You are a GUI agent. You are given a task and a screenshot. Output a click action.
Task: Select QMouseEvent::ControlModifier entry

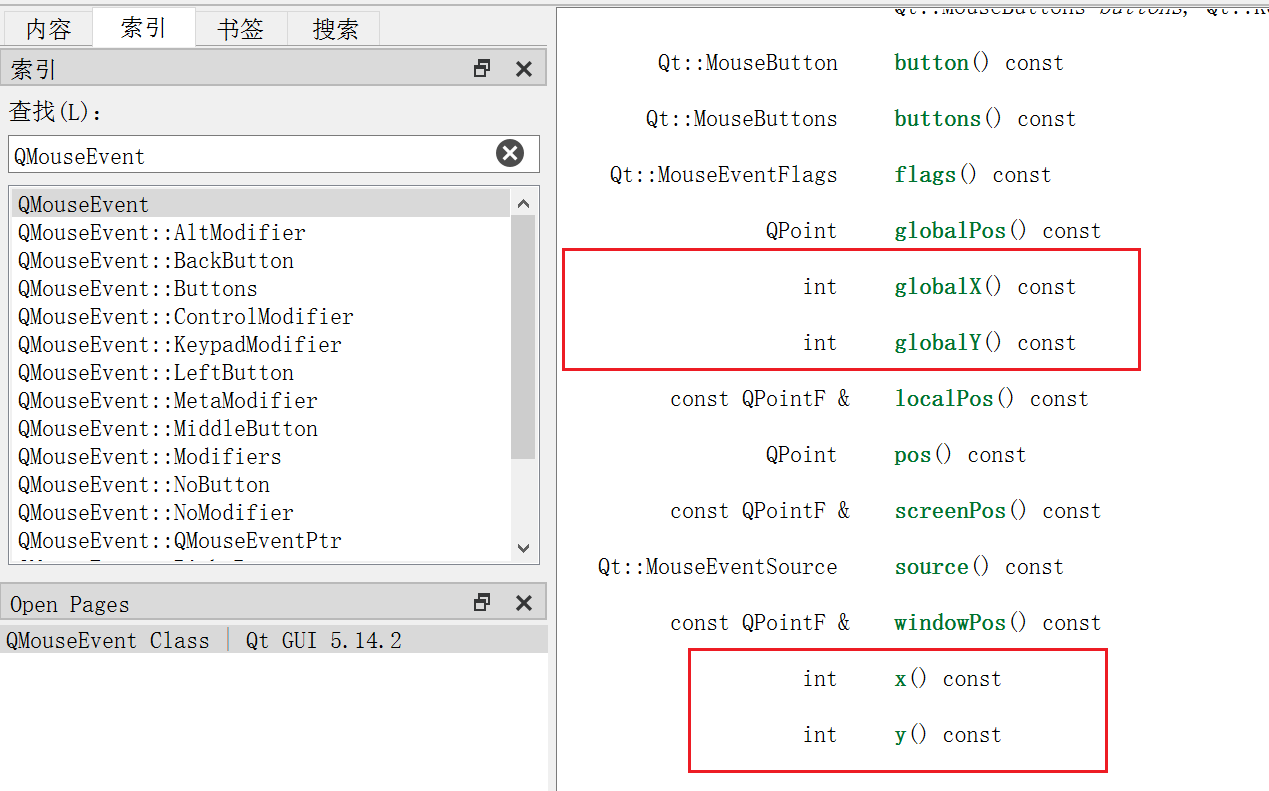[x=186, y=316]
